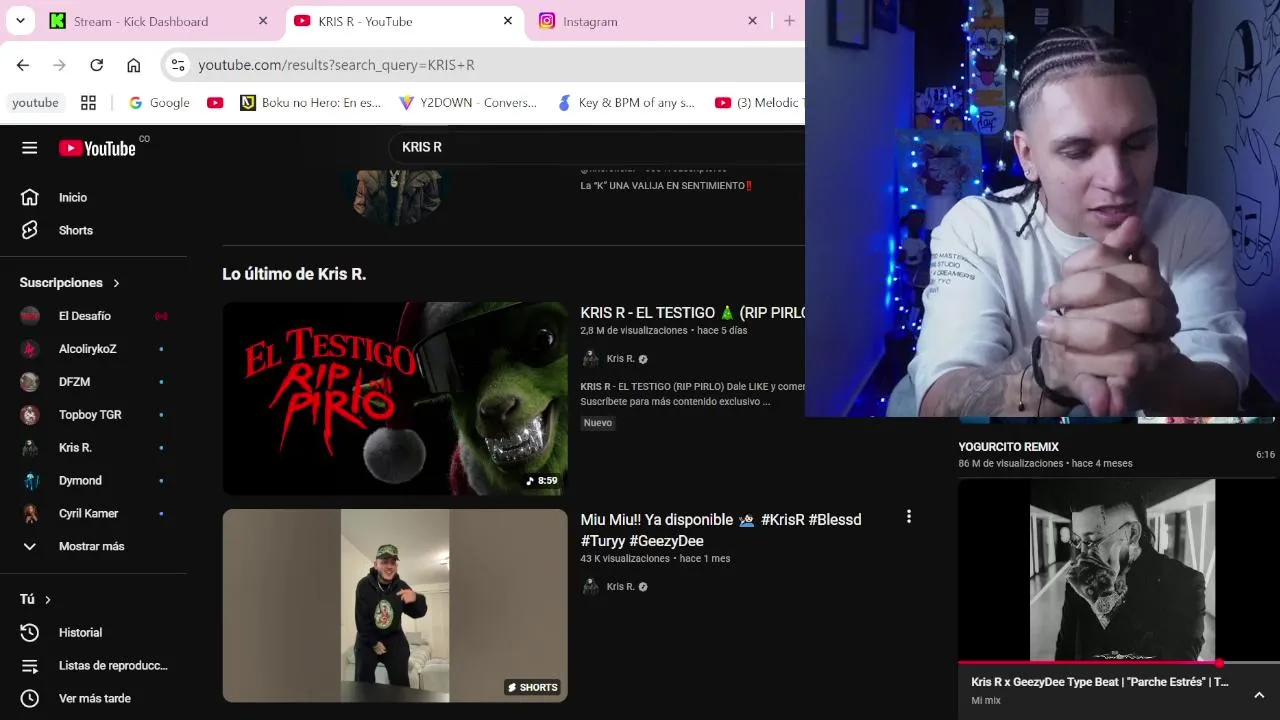
Task: Close the Instagram tab
Action: point(752,21)
